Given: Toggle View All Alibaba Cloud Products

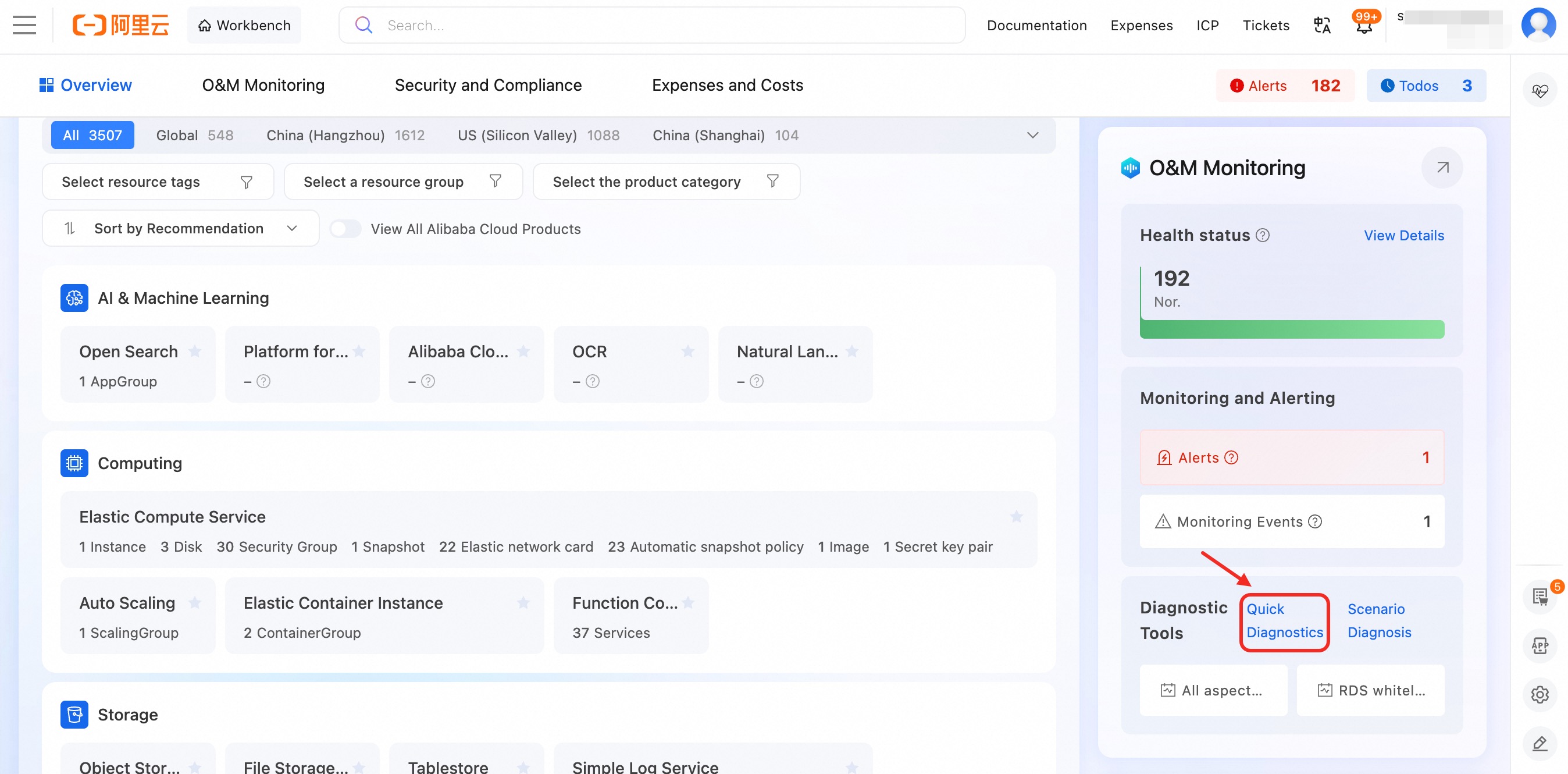Looking at the screenshot, I should (345, 229).
